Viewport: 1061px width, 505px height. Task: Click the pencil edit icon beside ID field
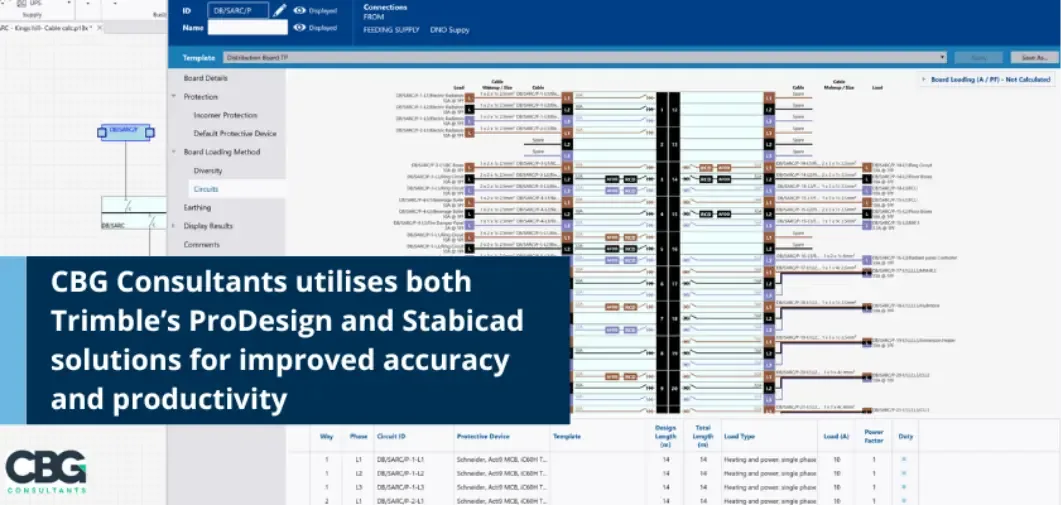279,10
